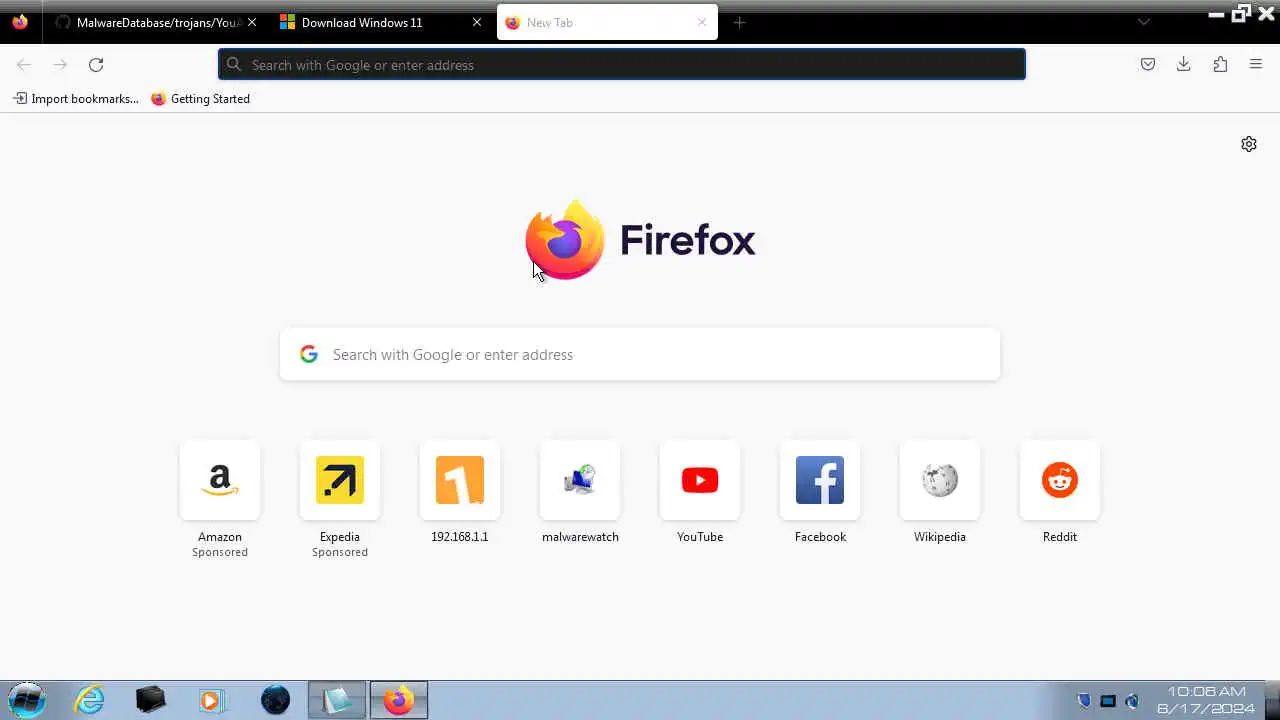Click the forward navigation arrow
The image size is (1280, 720).
[60, 65]
